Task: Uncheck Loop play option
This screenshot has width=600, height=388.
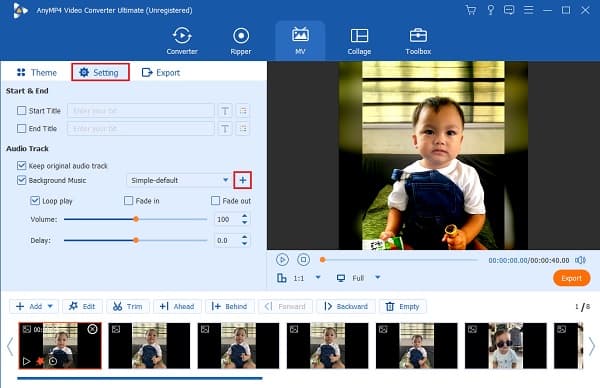Action: point(35,201)
